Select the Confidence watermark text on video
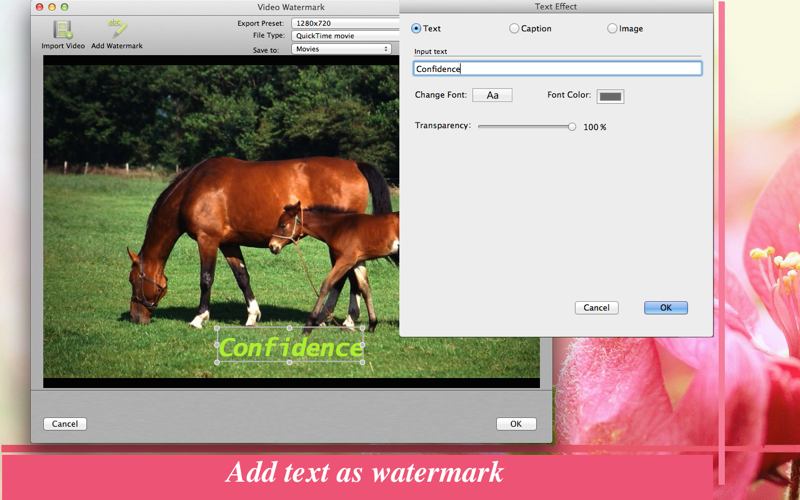This screenshot has width=800, height=500. coord(290,347)
